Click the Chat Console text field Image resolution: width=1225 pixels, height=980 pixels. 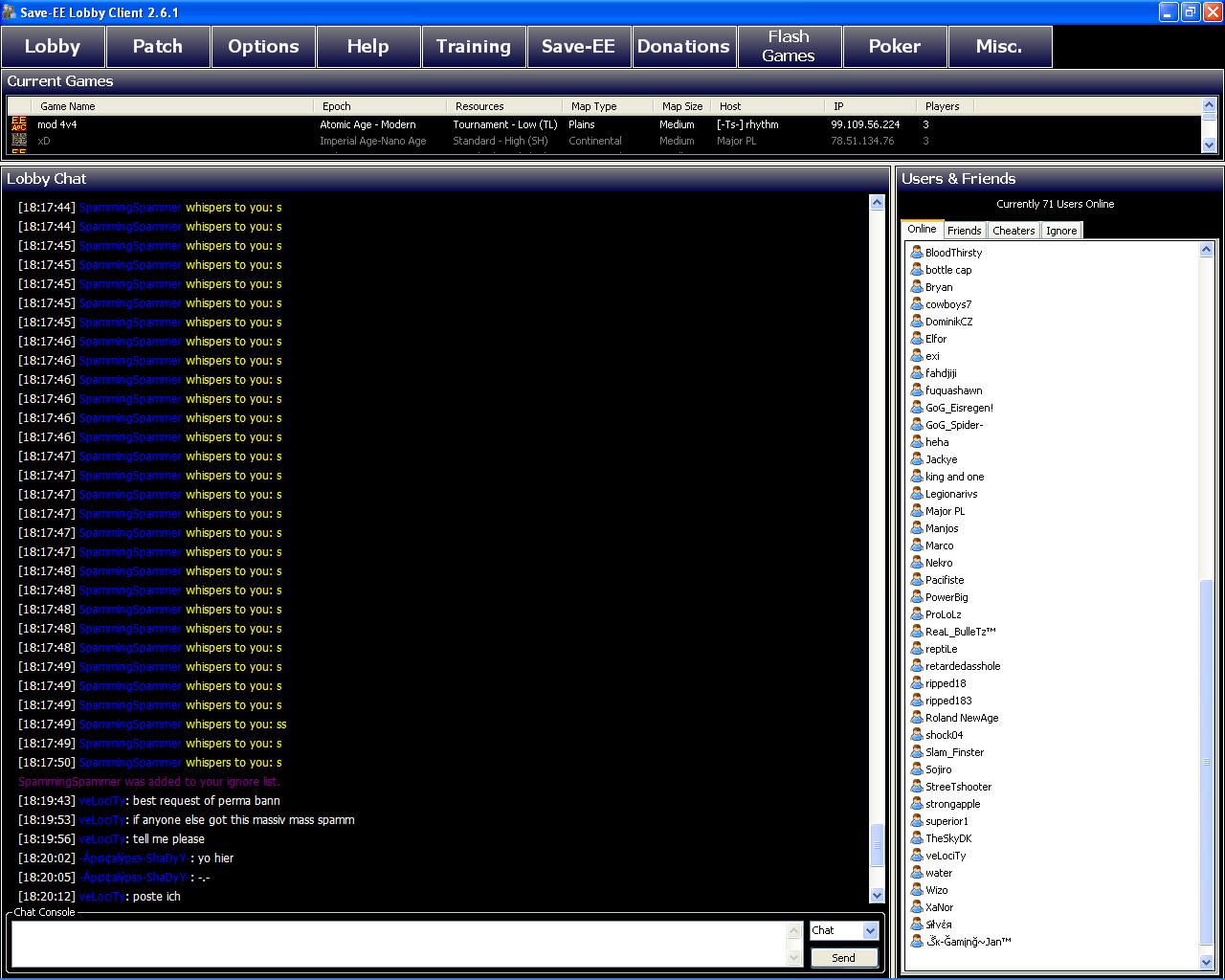coord(397,944)
